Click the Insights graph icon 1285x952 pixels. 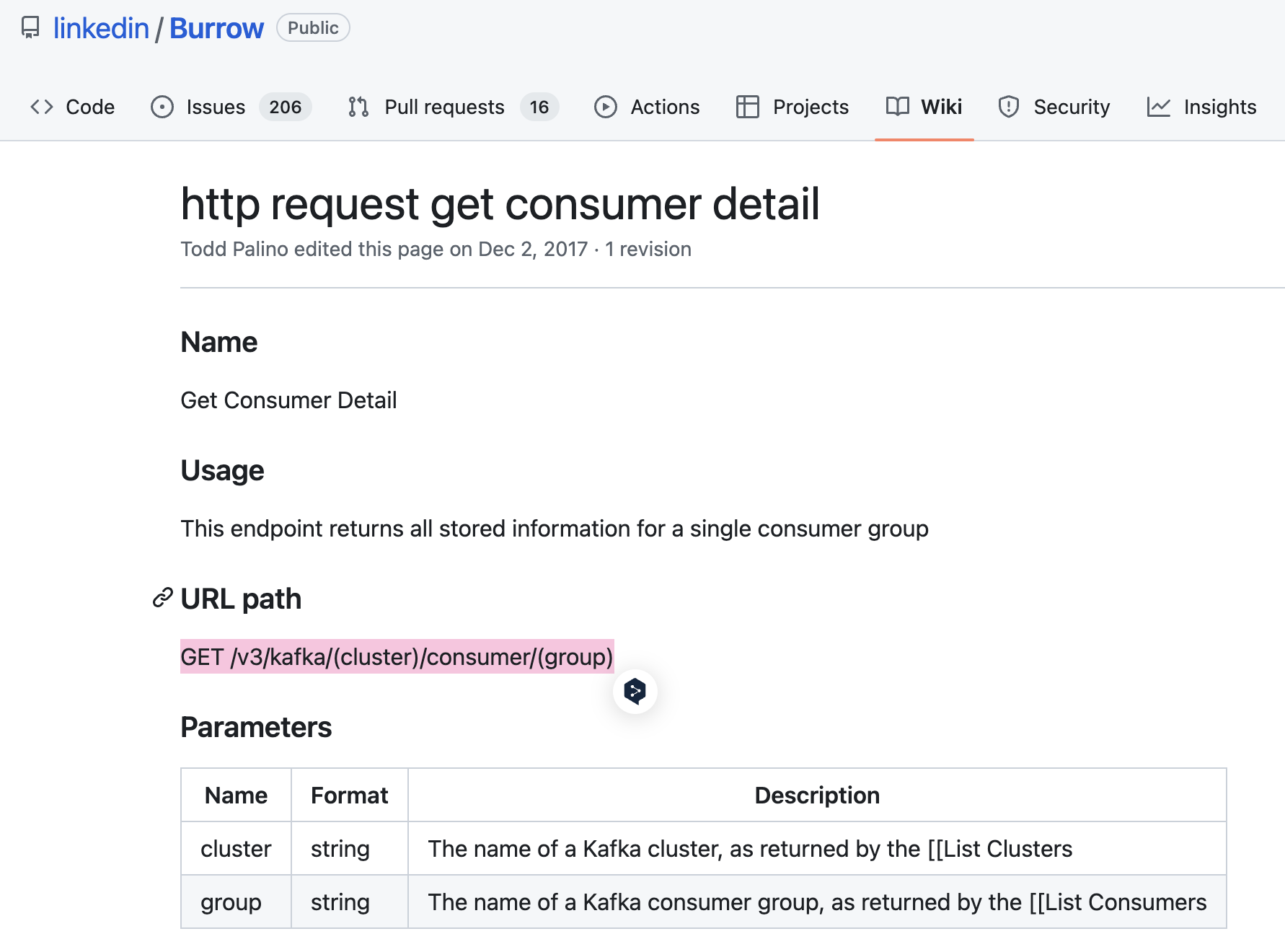pyautogui.click(x=1159, y=107)
